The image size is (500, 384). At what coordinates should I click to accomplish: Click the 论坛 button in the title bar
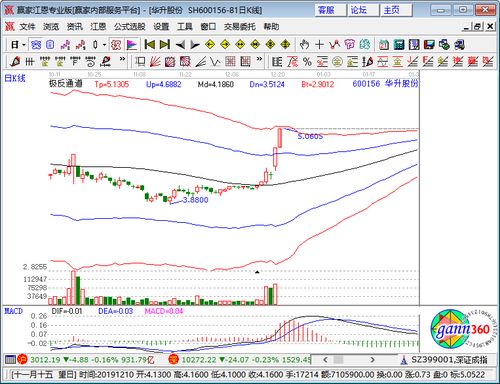coord(359,10)
